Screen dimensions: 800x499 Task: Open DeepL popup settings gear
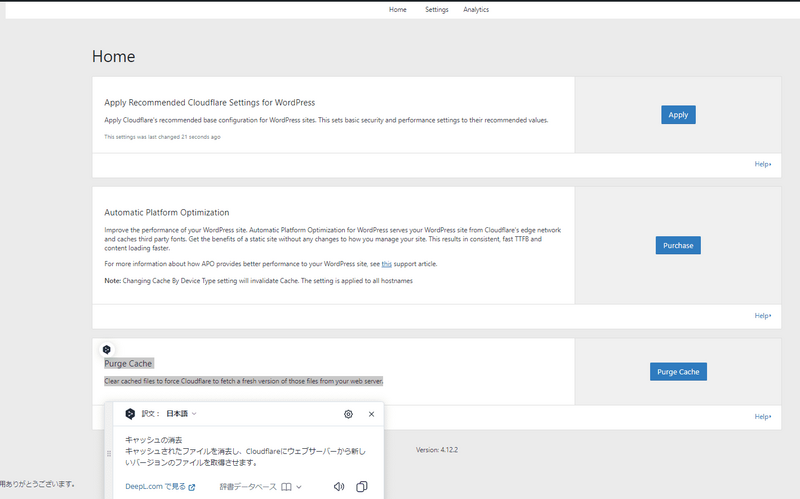click(348, 414)
